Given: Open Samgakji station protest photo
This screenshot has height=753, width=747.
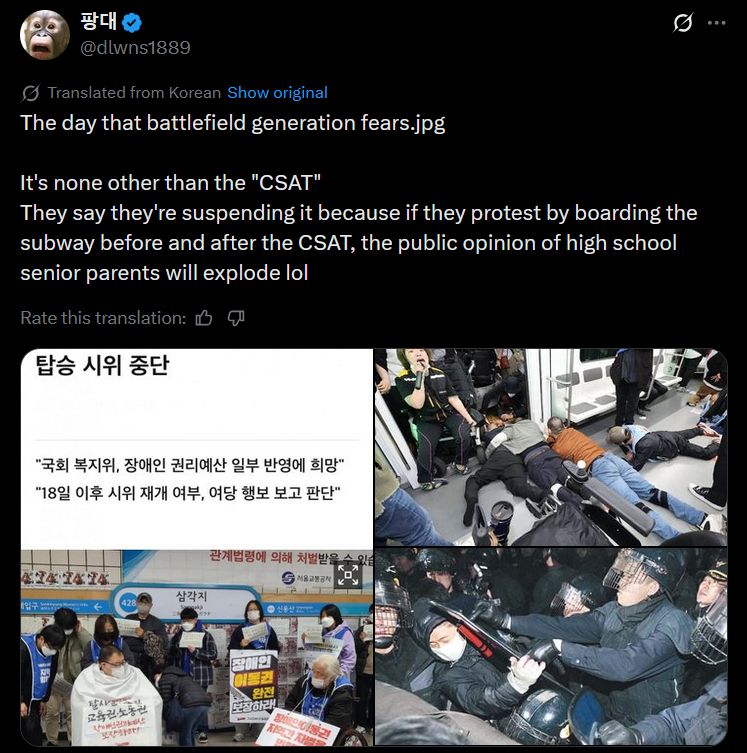Looking at the screenshot, I should tap(197, 647).
